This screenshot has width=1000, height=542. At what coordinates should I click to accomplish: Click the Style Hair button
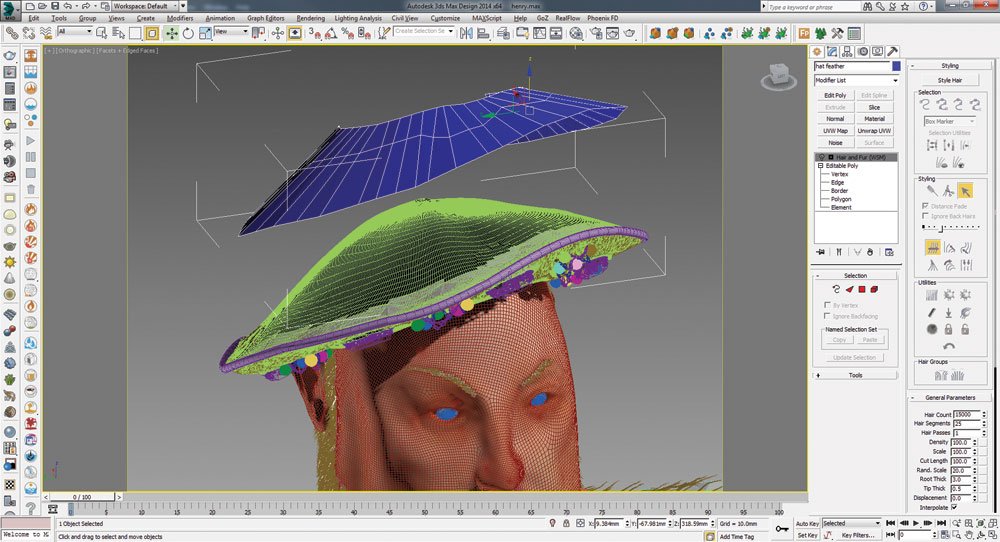point(950,80)
